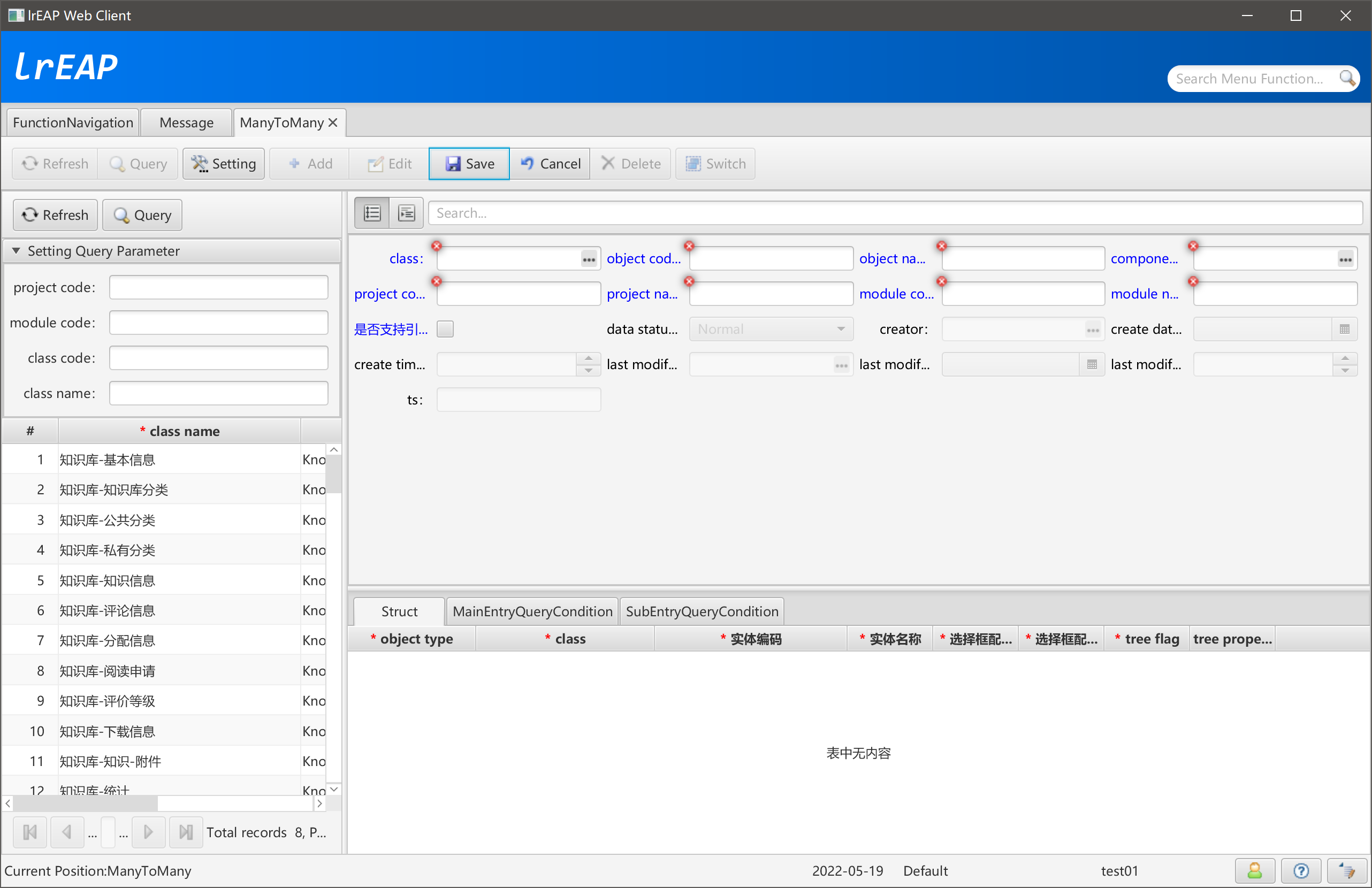This screenshot has width=1372, height=888.
Task: Click the tree flag column header
Action: click(x=1147, y=639)
